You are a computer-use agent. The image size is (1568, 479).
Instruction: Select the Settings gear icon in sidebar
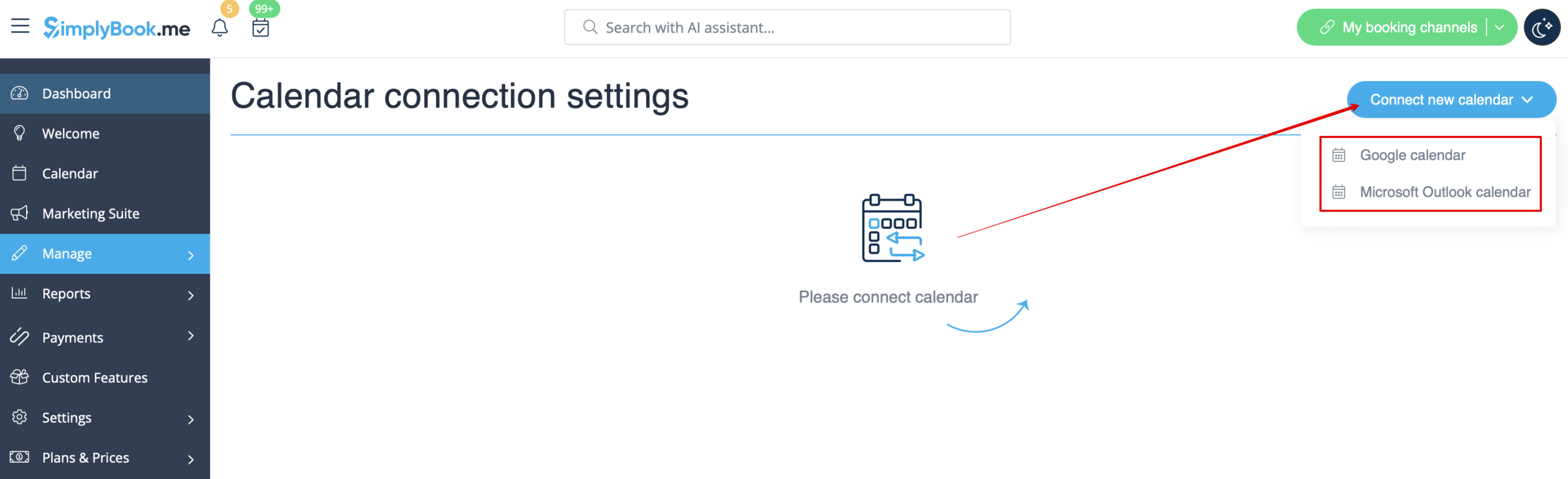[x=19, y=418]
